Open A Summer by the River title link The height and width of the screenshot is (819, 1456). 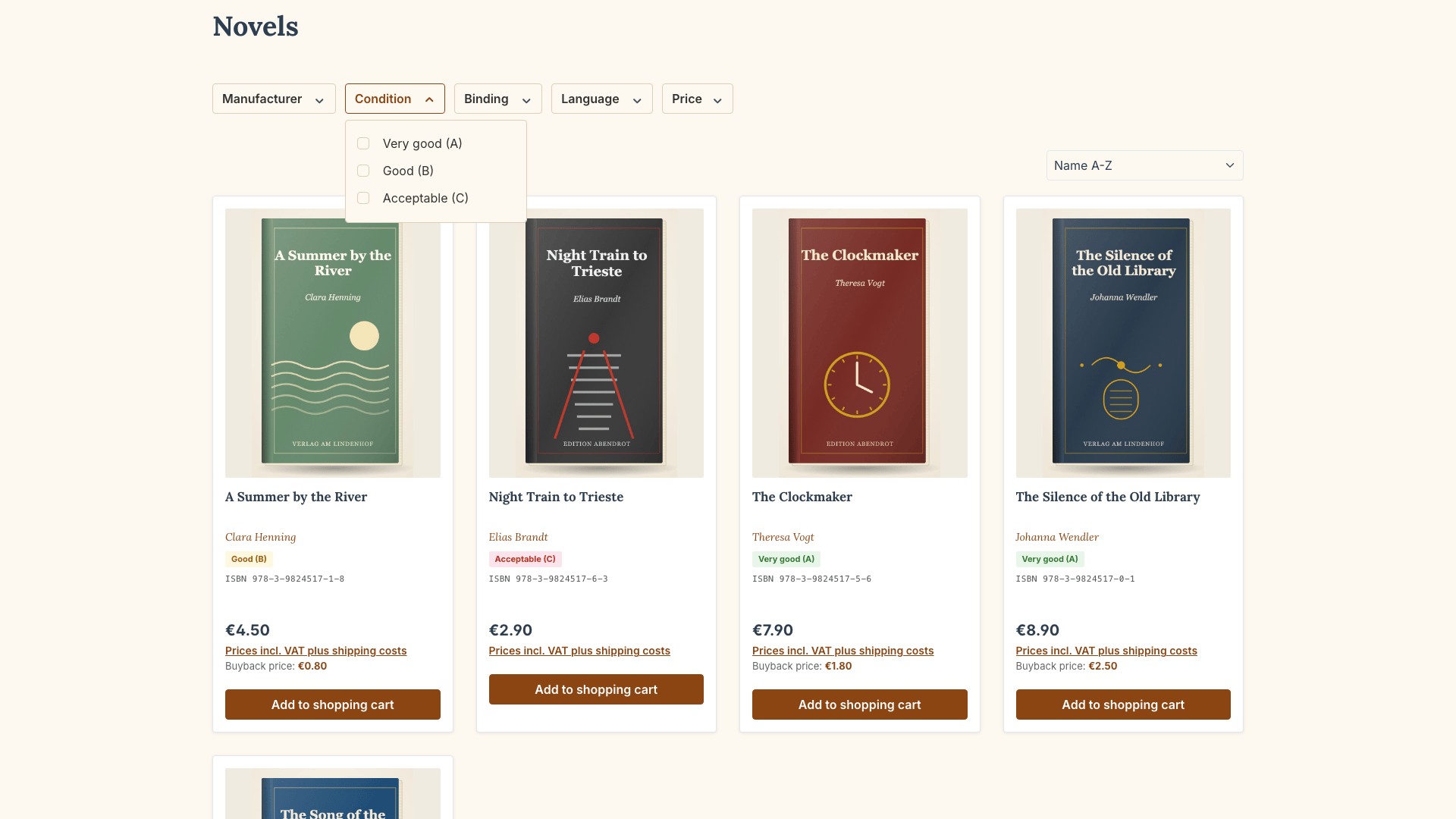[296, 497]
